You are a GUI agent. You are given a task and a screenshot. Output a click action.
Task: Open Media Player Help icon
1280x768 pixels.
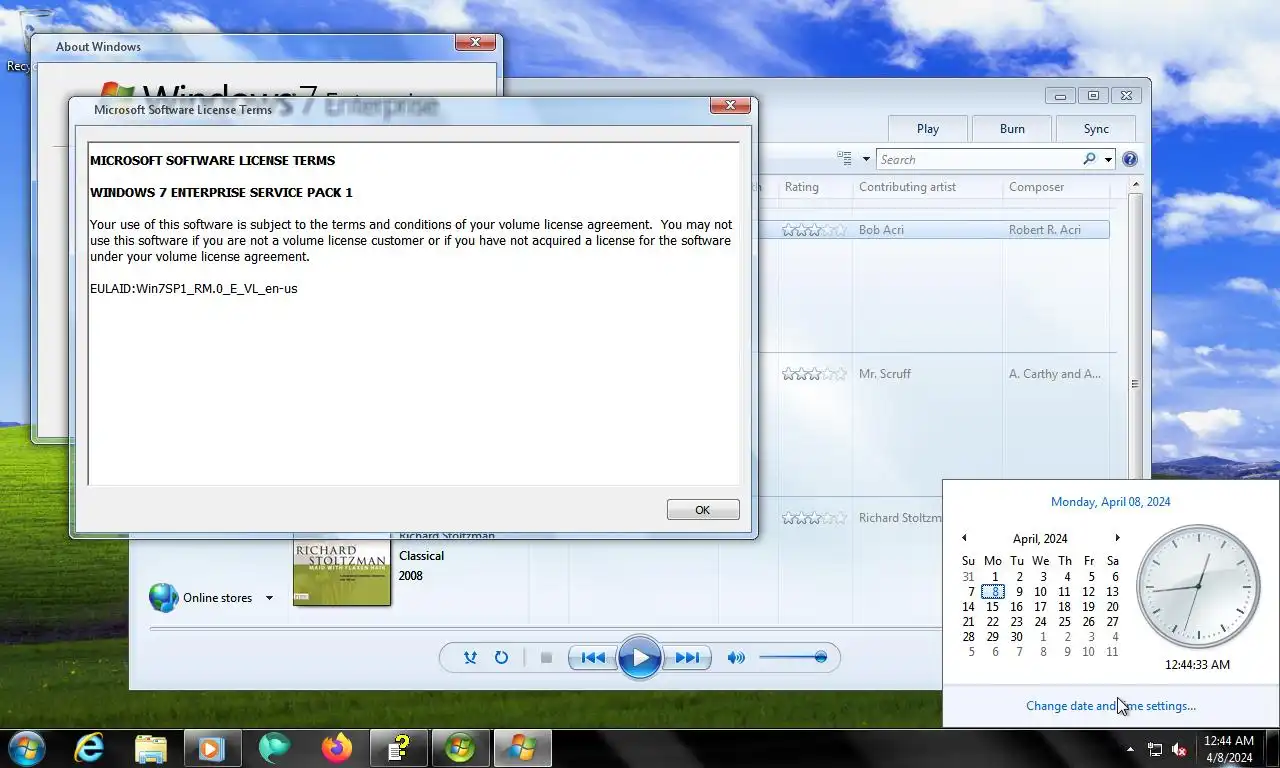(1130, 159)
